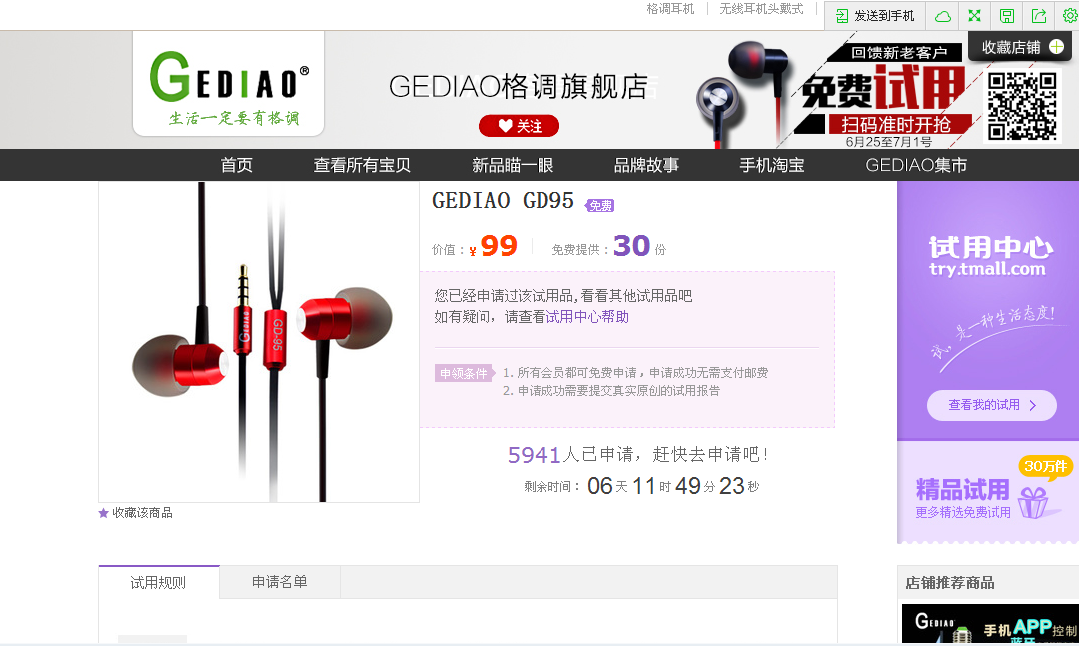Screen dimensions: 1079x646
Task: Click the GD95 earphone product image
Action: pos(259,342)
